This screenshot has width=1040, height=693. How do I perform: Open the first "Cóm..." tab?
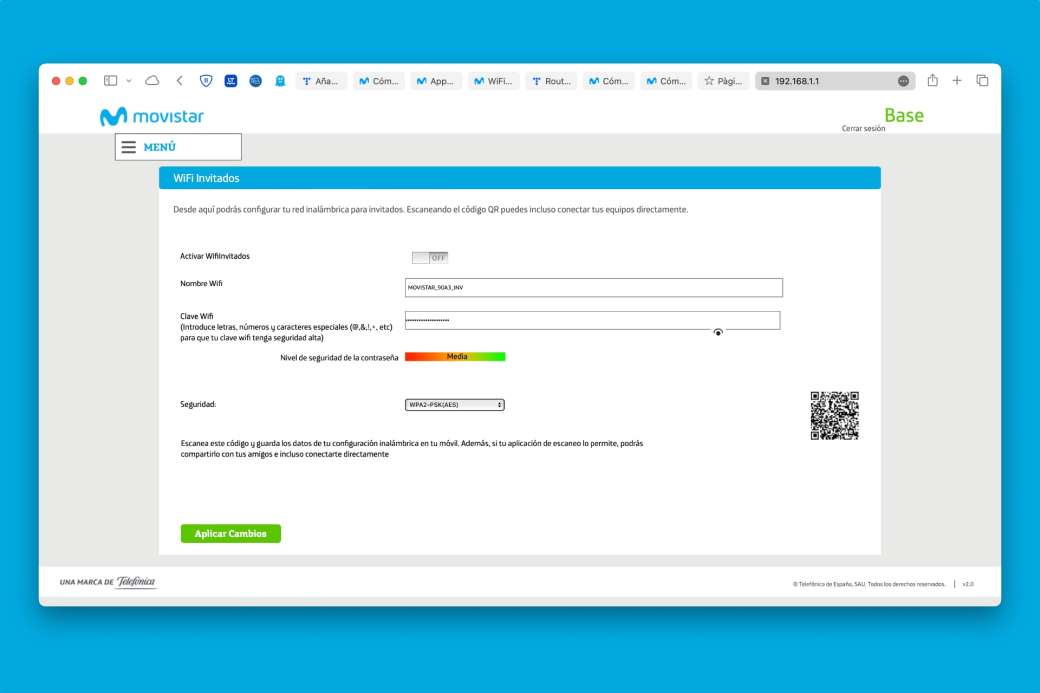[379, 81]
